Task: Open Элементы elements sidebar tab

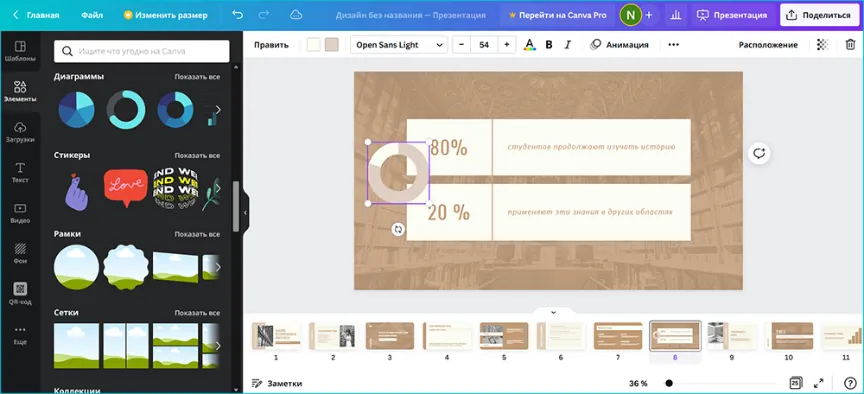Action: coord(20,91)
